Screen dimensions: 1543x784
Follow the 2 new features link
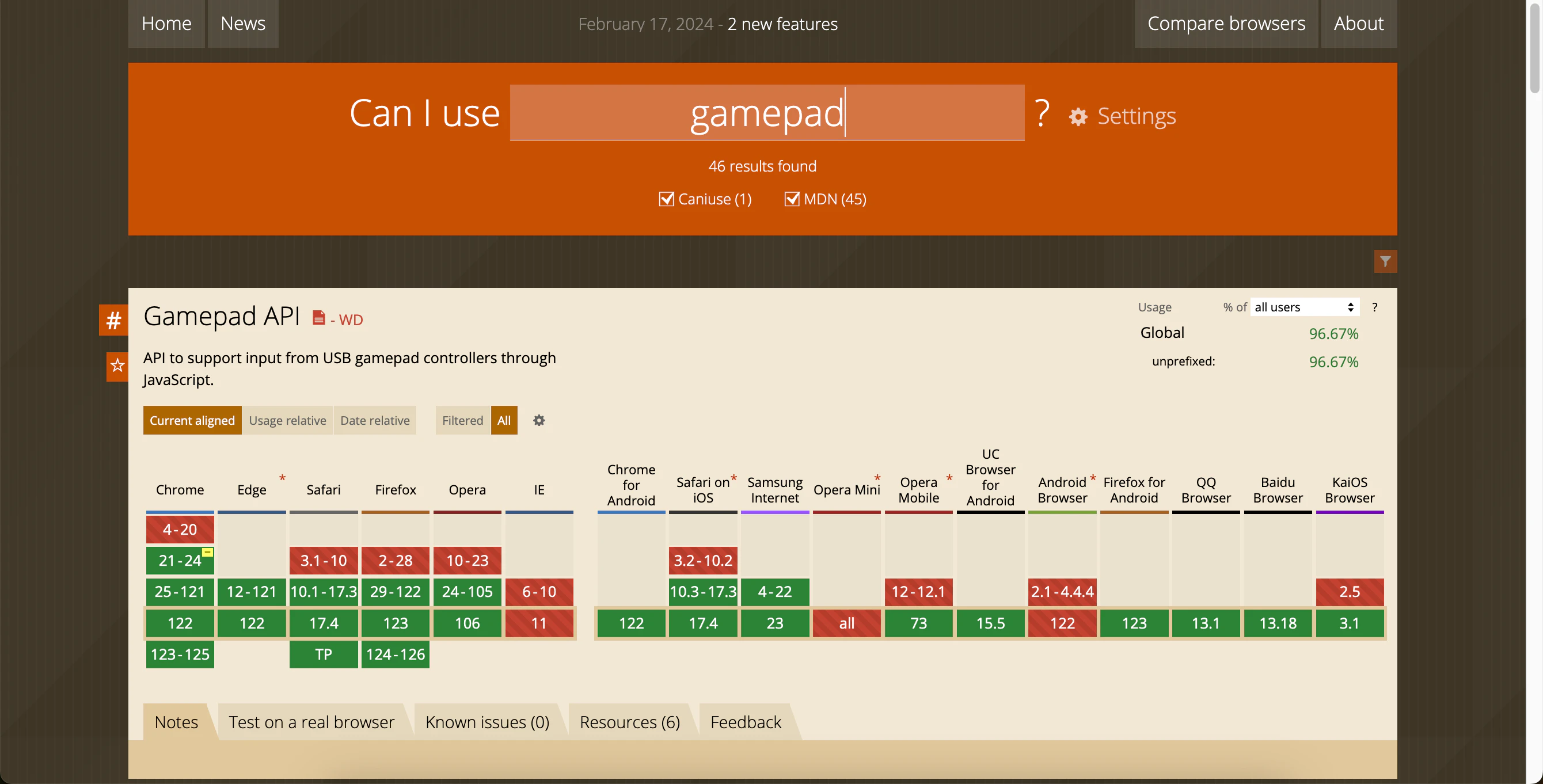tap(782, 24)
